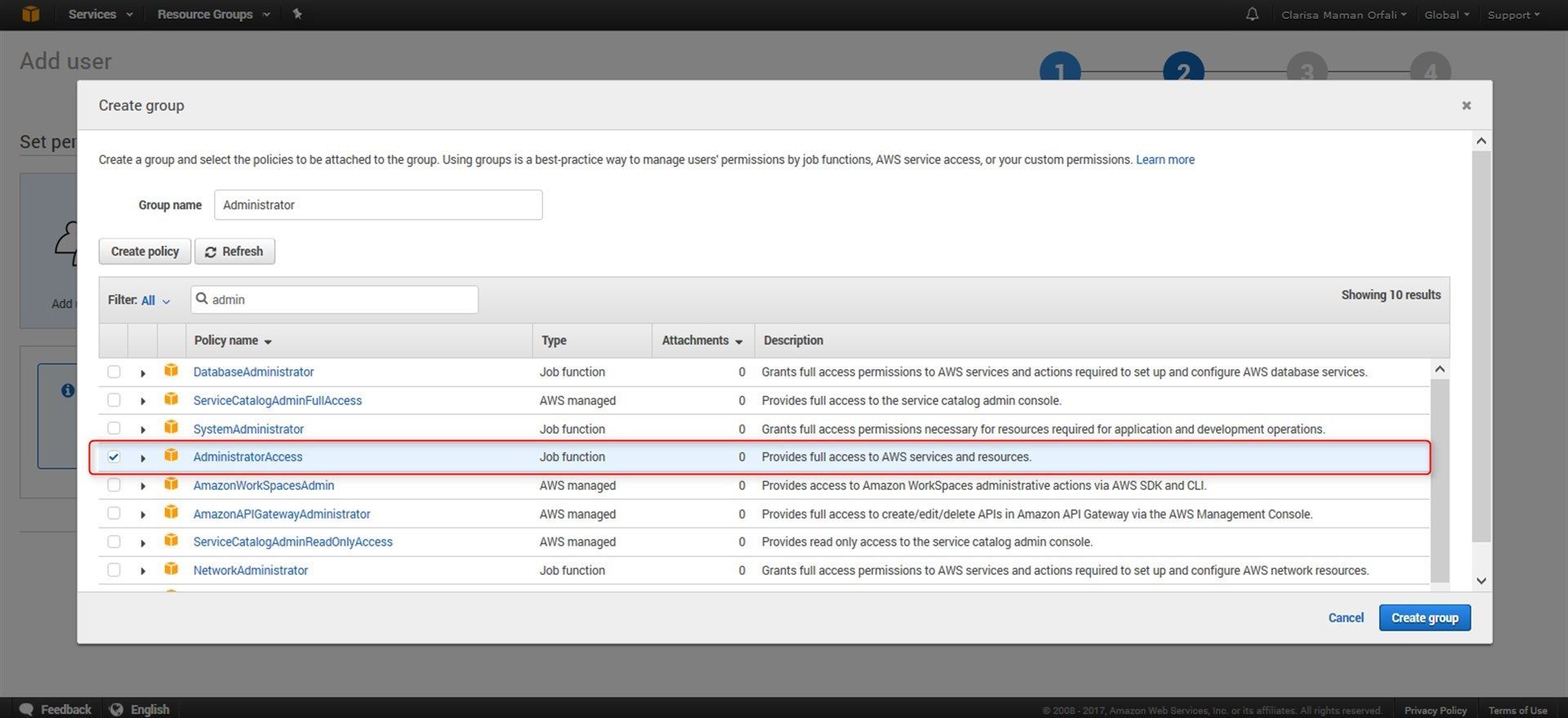Check the ServiceCatalogAdminFullAccess policy checkbox

(114, 400)
